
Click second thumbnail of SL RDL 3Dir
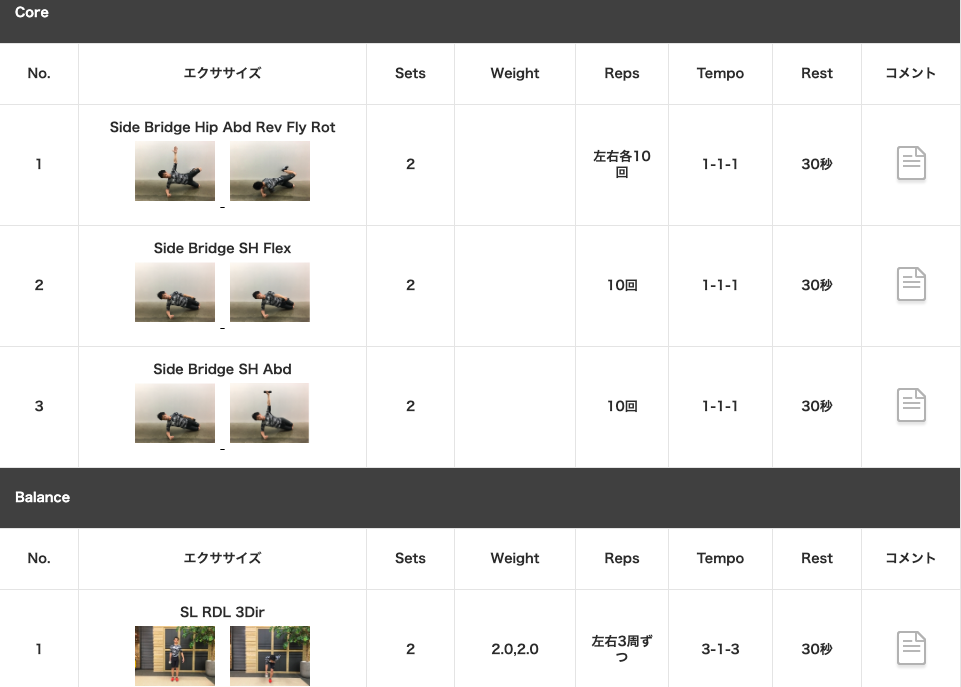pyautogui.click(x=270, y=656)
